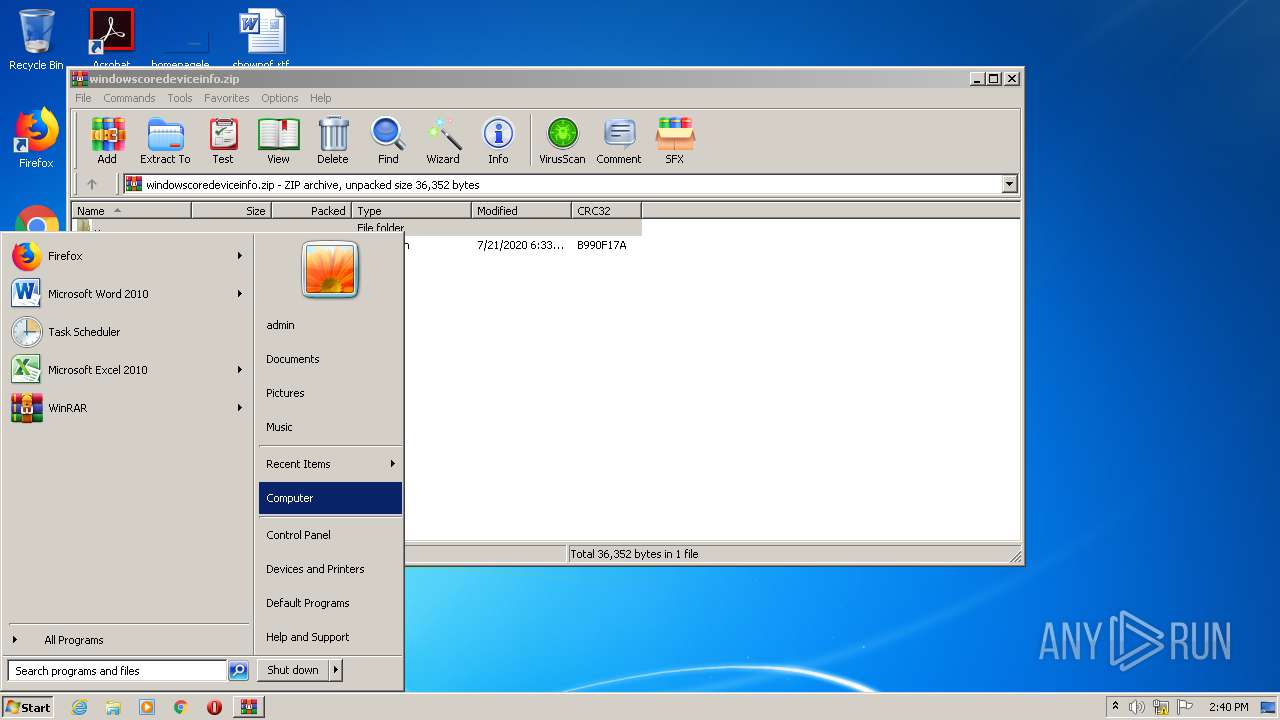Screen dimensions: 1280x720
Task: Click the Add toolbar icon in WinRAR
Action: [107, 140]
